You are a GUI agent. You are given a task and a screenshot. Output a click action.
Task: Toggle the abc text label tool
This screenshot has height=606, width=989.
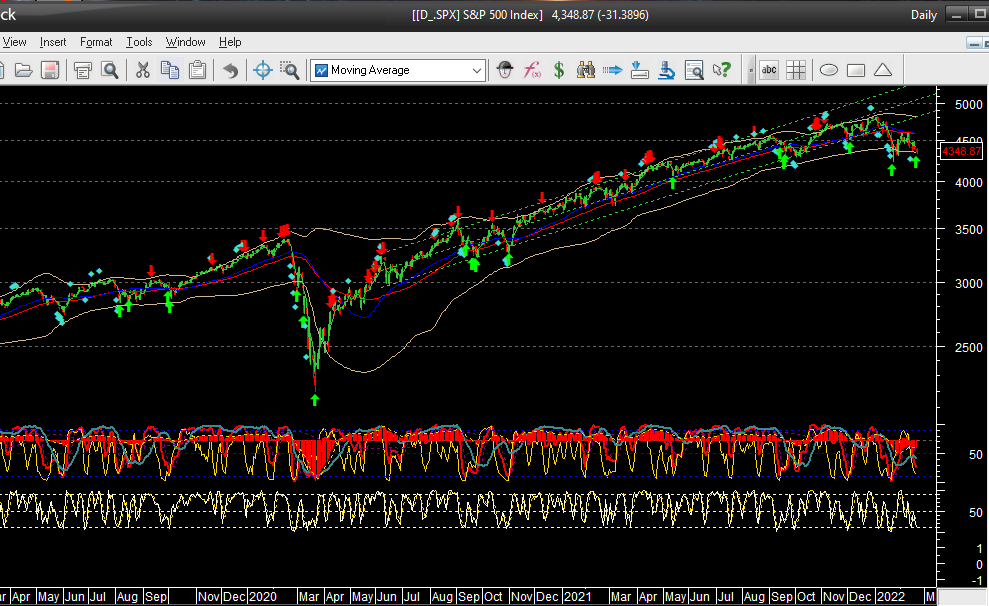pos(769,70)
